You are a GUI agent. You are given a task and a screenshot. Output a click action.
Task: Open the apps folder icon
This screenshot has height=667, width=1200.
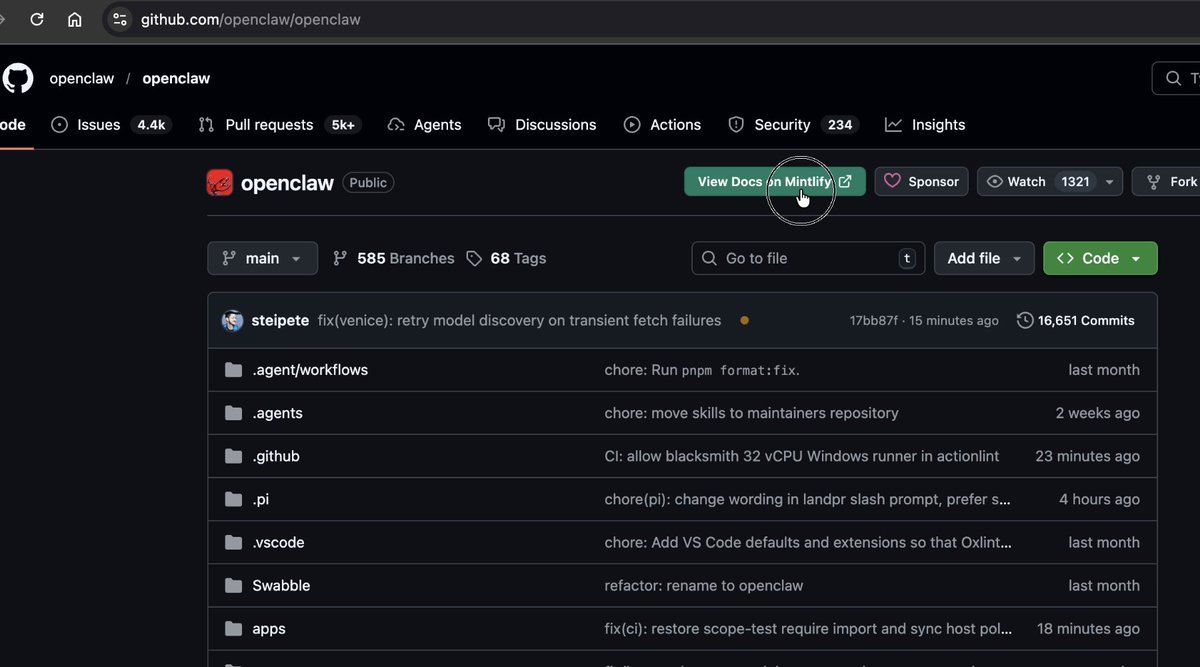click(234, 629)
